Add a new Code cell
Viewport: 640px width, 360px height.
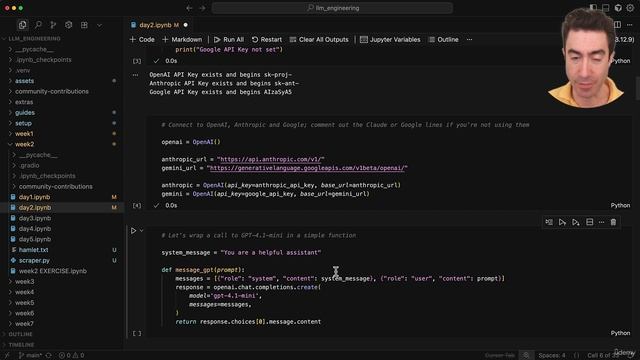click(142, 40)
